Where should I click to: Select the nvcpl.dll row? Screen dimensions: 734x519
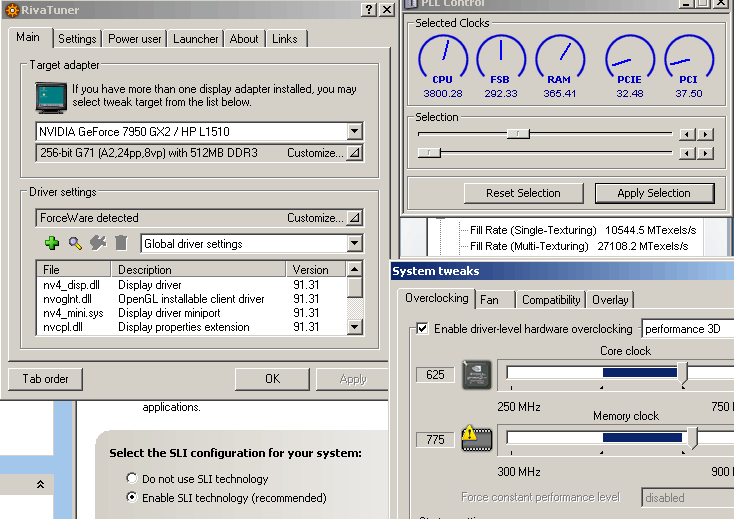click(x=192, y=327)
